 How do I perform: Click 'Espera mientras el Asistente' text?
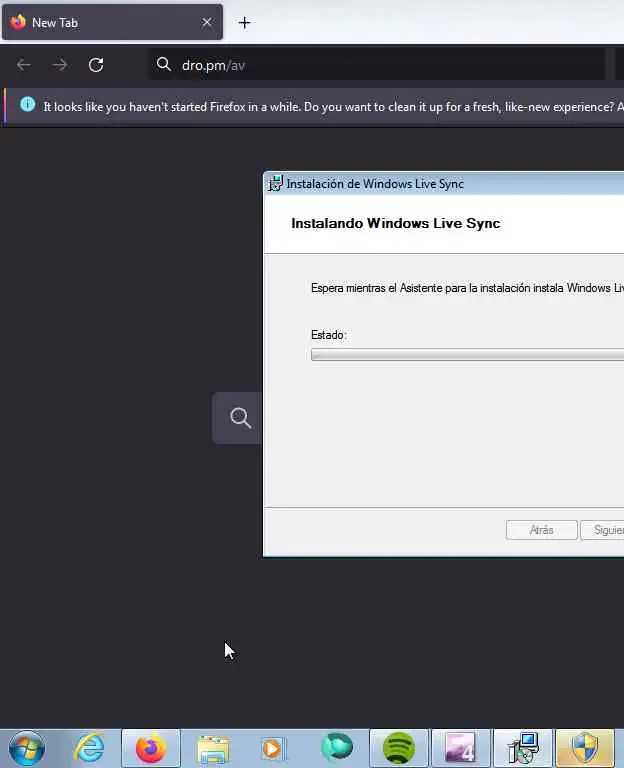[467, 288]
